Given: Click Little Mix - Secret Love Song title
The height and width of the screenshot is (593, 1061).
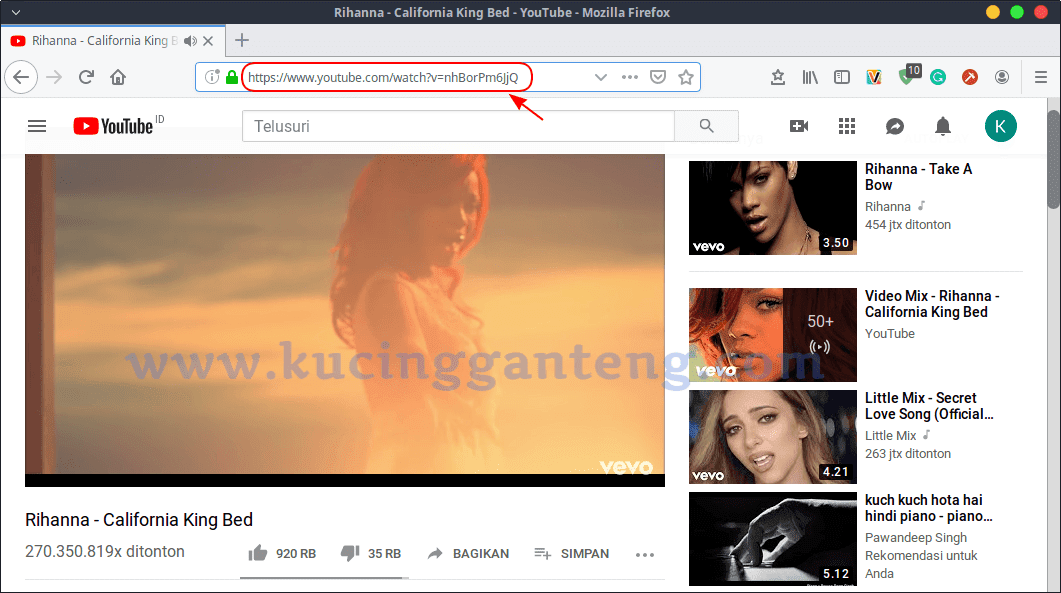Looking at the screenshot, I should coord(929,406).
